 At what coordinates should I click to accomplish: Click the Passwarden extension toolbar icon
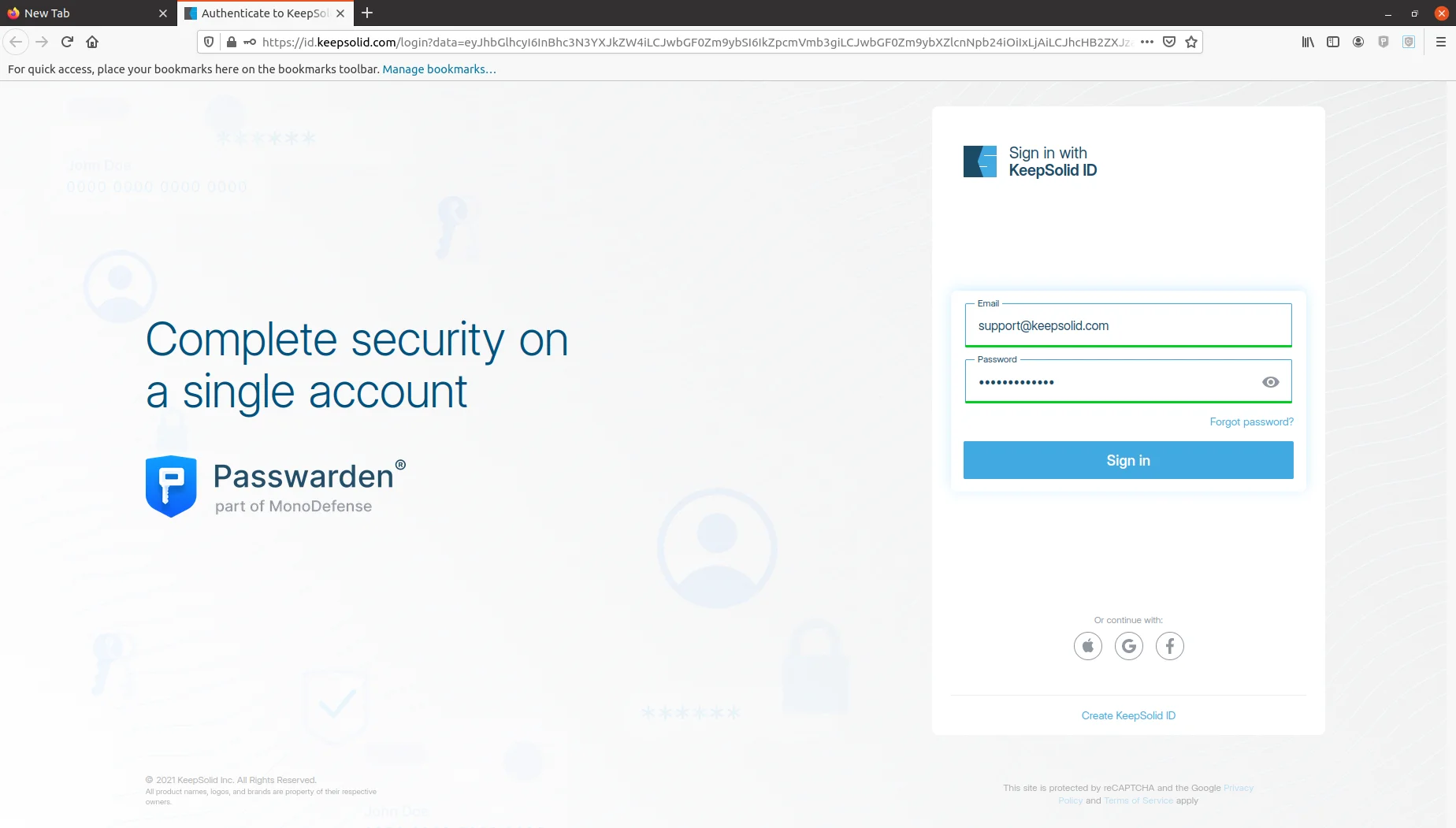point(1384,42)
